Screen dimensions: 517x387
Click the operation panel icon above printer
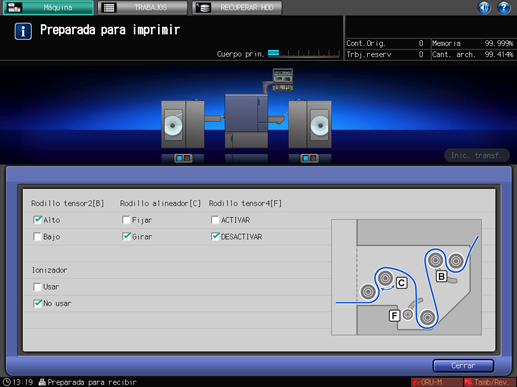[283, 79]
